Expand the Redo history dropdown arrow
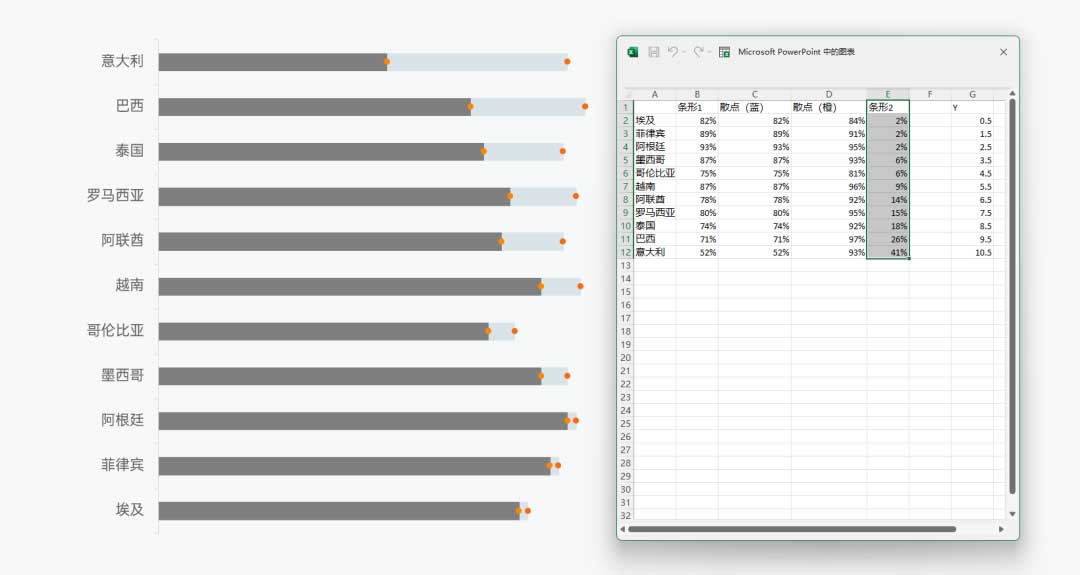The image size is (1080, 575). 709,53
